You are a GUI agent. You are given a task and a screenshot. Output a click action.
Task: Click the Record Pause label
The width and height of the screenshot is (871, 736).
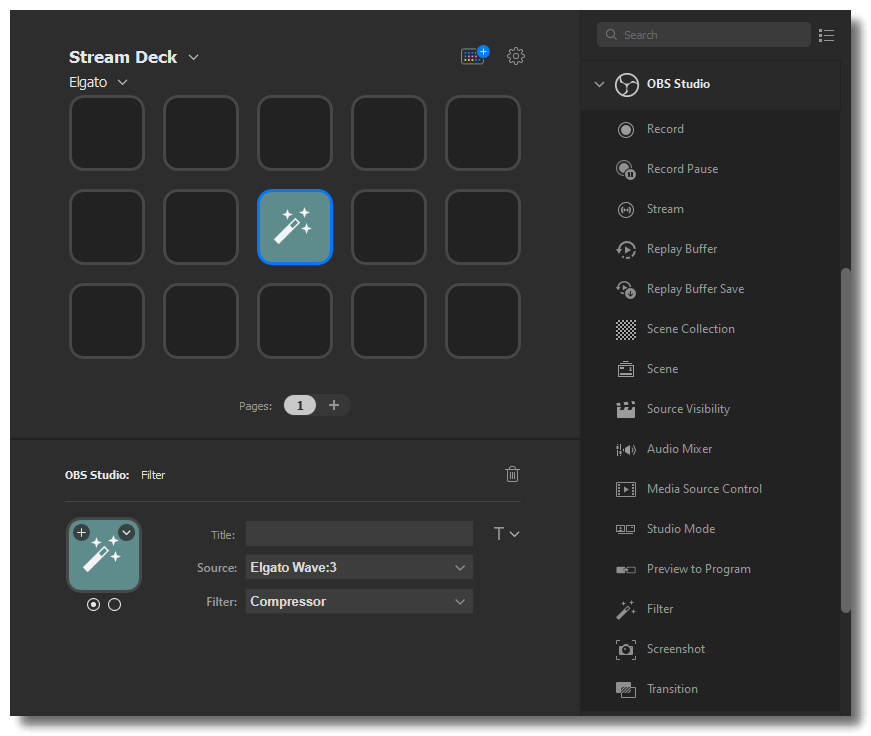682,169
